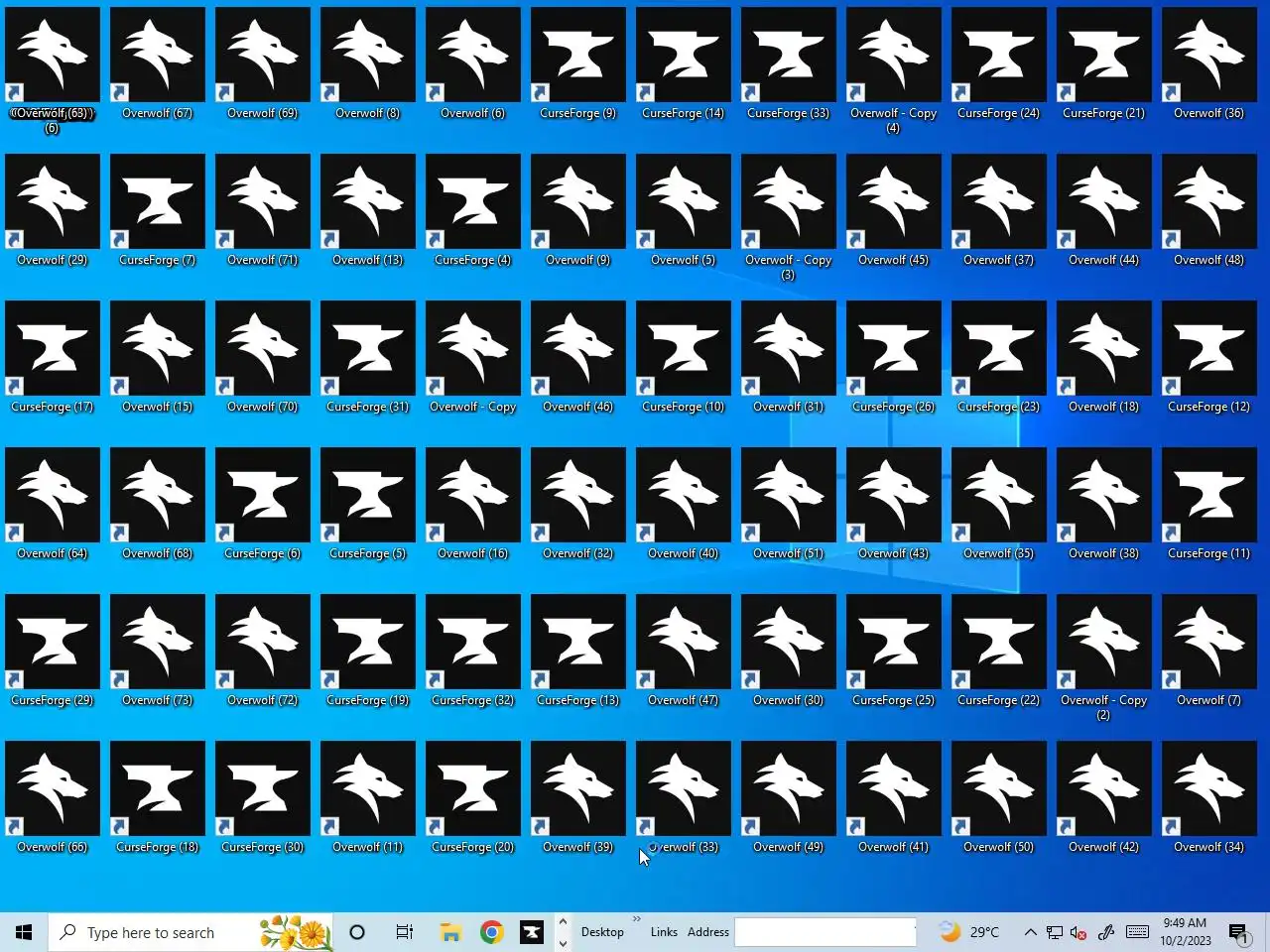Select the CurseForge (18) shortcut

(158, 798)
